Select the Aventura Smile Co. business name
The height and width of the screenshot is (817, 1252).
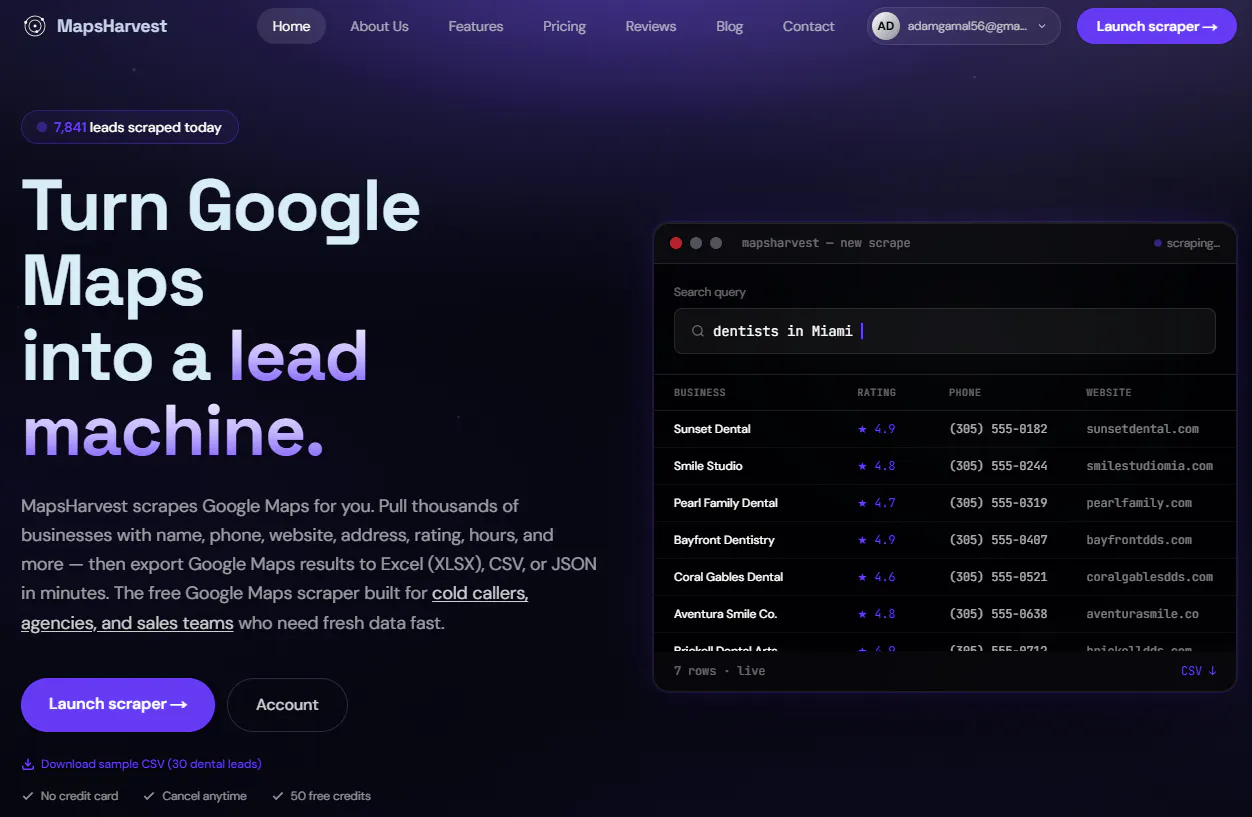coord(725,614)
